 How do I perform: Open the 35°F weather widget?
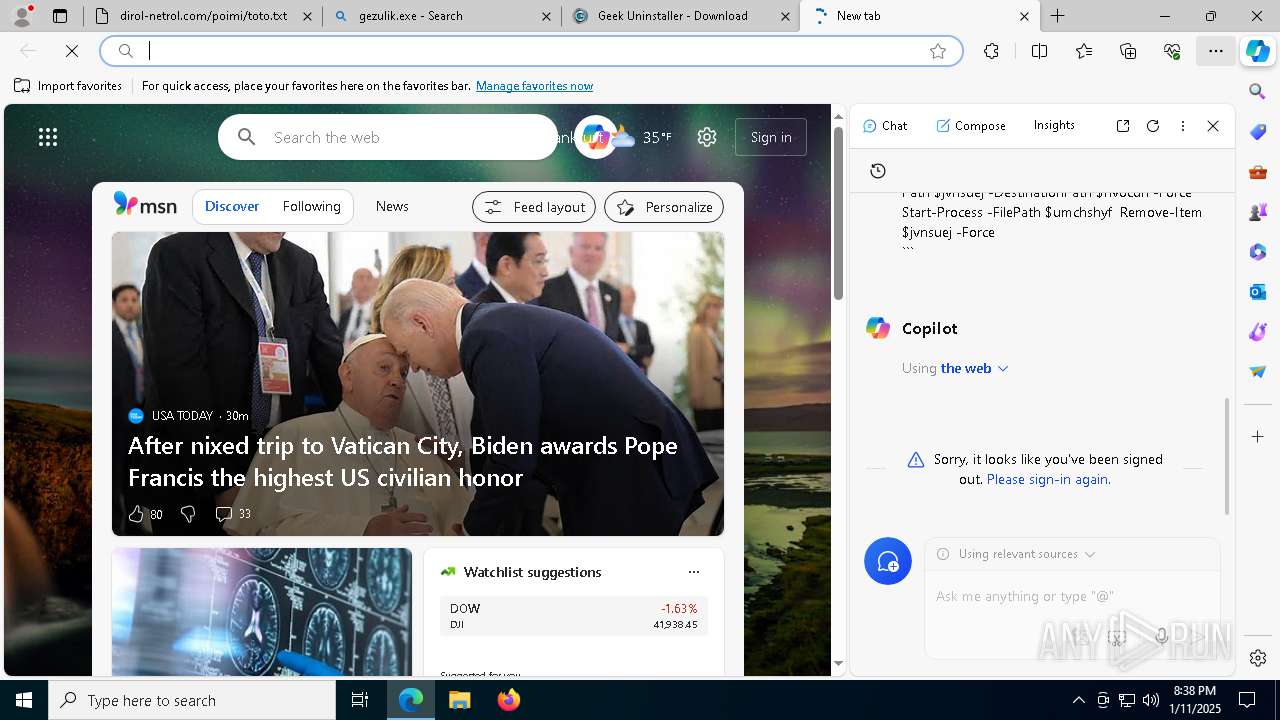point(641,137)
